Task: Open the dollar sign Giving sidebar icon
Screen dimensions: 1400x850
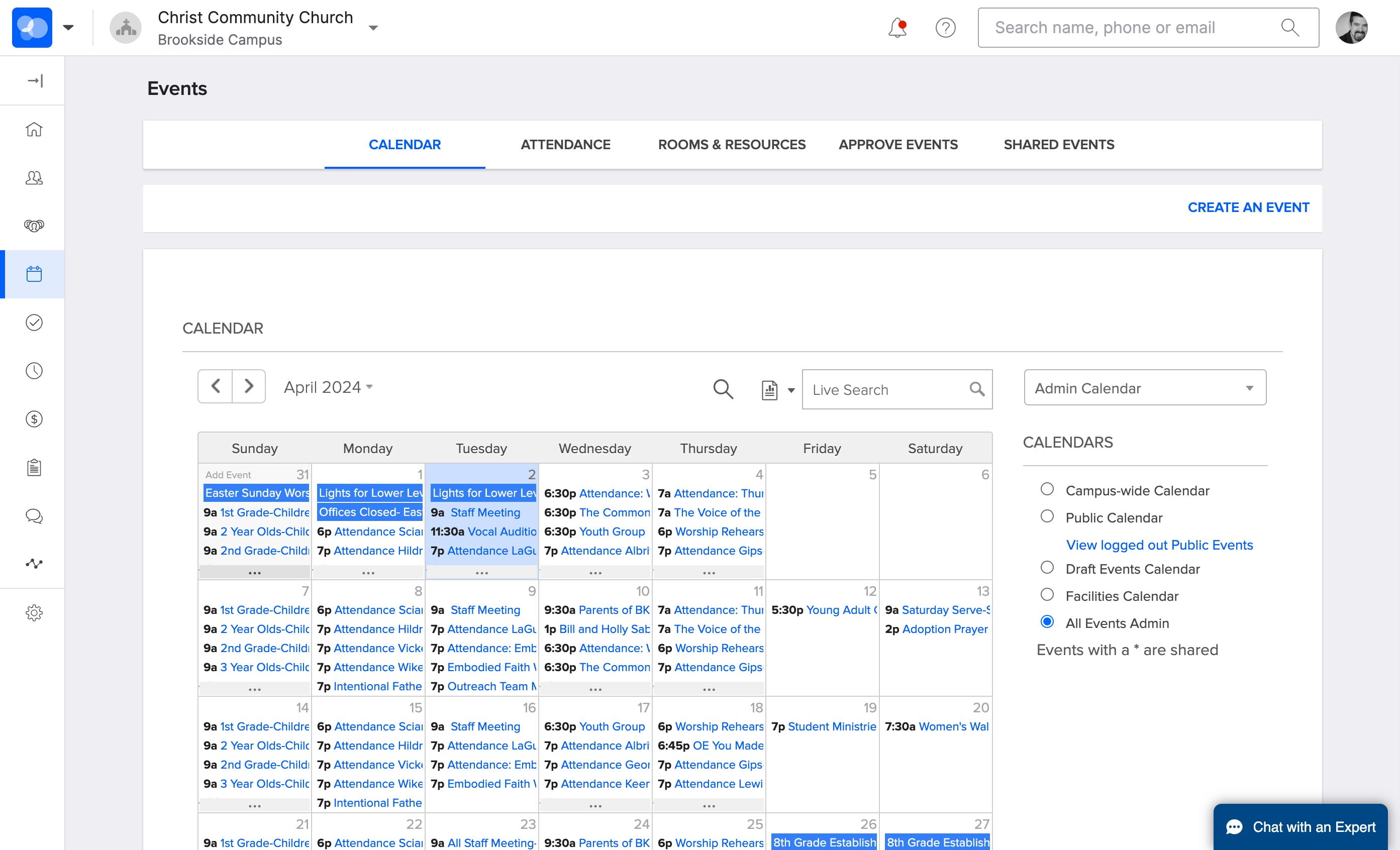Action: pyautogui.click(x=34, y=419)
